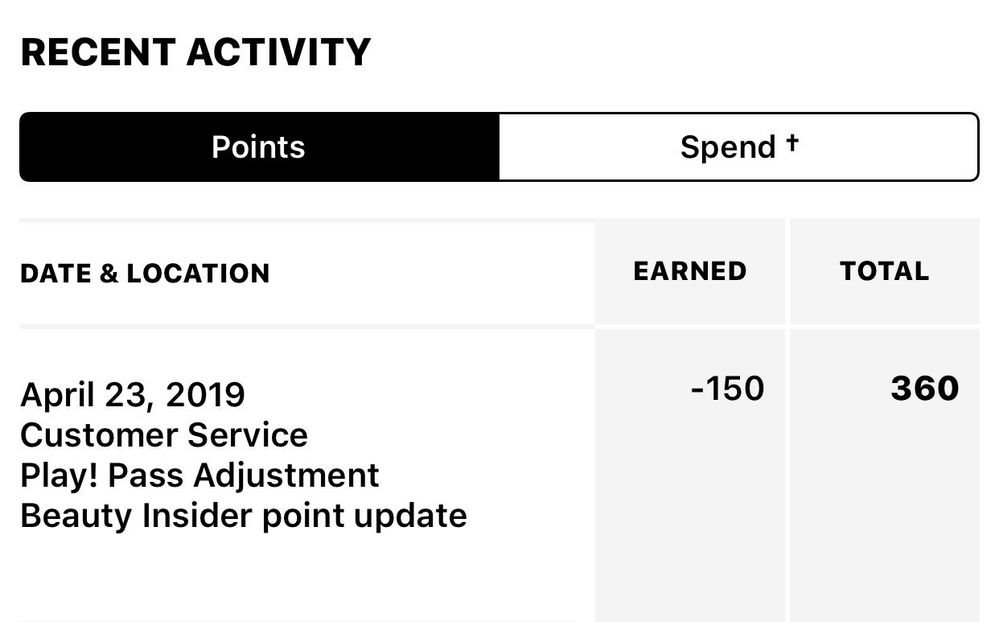Select the April 23, 2019 date line

[132, 394]
